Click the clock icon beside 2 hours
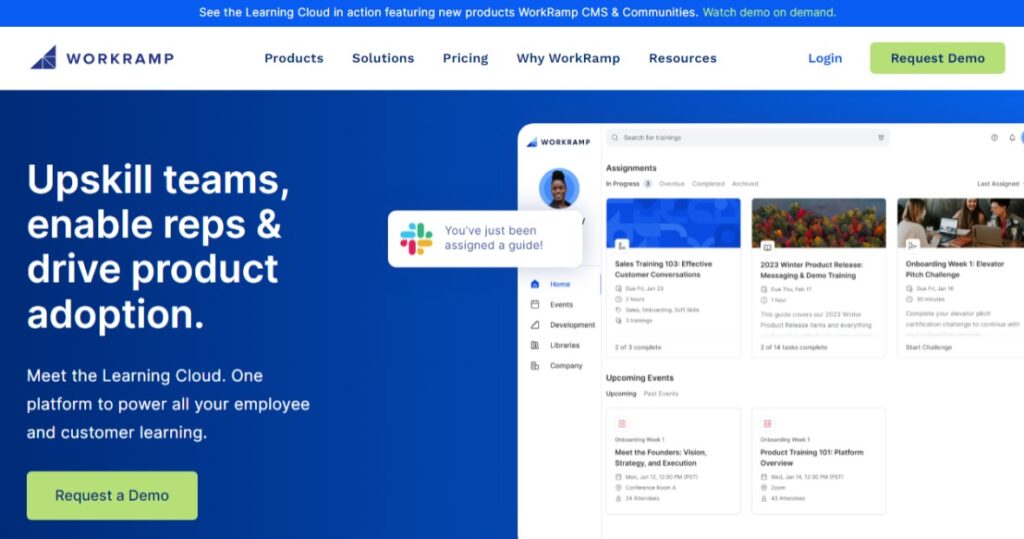Screen dimensions: 1024x539 pyautogui.click(x=618, y=299)
